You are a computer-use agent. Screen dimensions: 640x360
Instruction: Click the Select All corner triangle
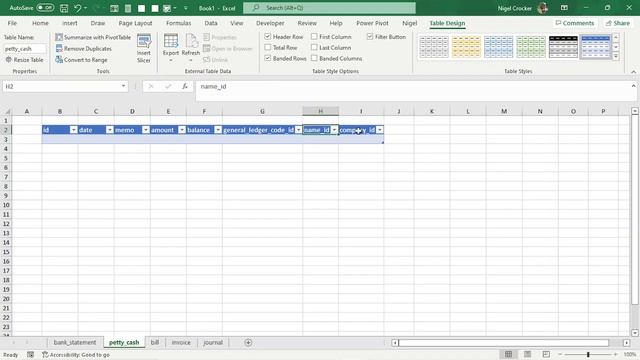coord(7,111)
